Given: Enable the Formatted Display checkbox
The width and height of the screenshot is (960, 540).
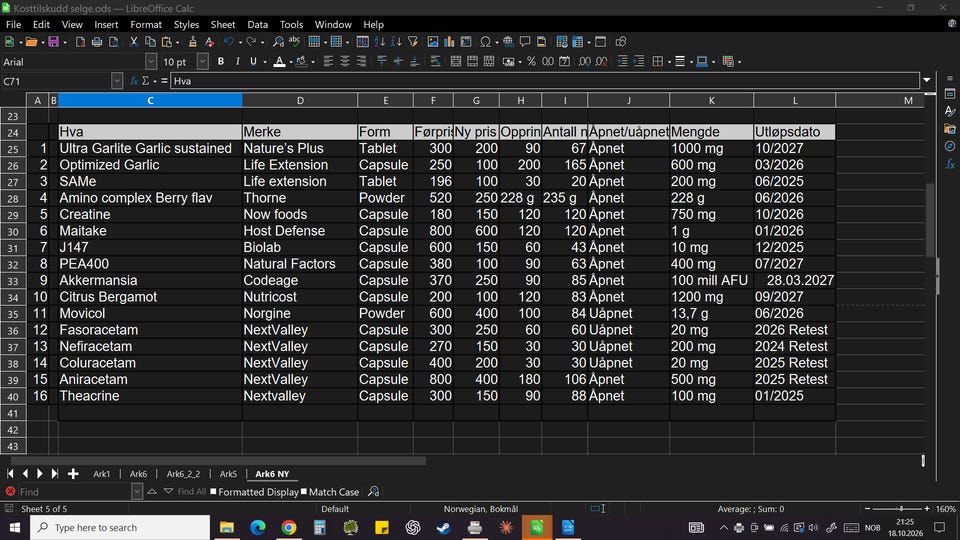Looking at the screenshot, I should point(214,492).
